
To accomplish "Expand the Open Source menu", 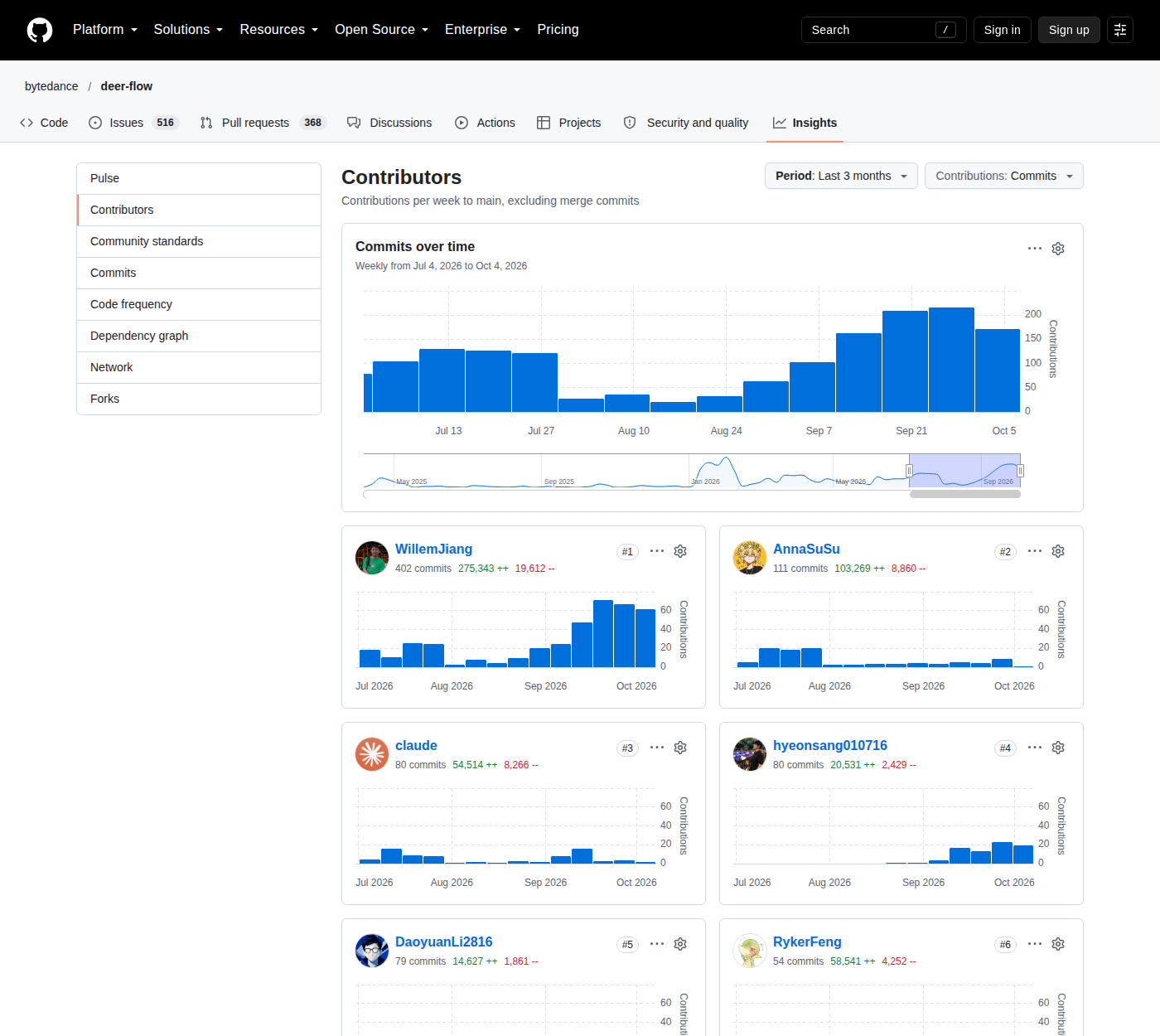I will click(382, 30).
